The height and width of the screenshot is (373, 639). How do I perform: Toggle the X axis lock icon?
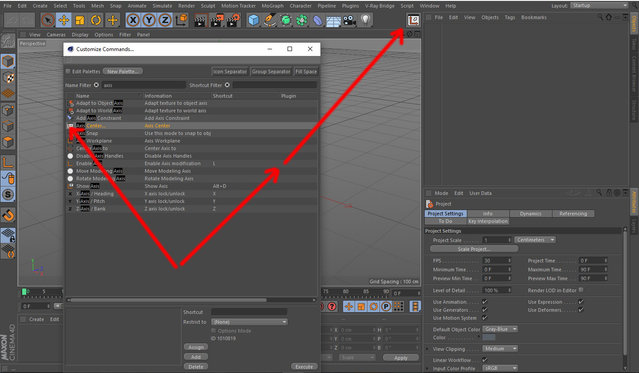click(133, 20)
